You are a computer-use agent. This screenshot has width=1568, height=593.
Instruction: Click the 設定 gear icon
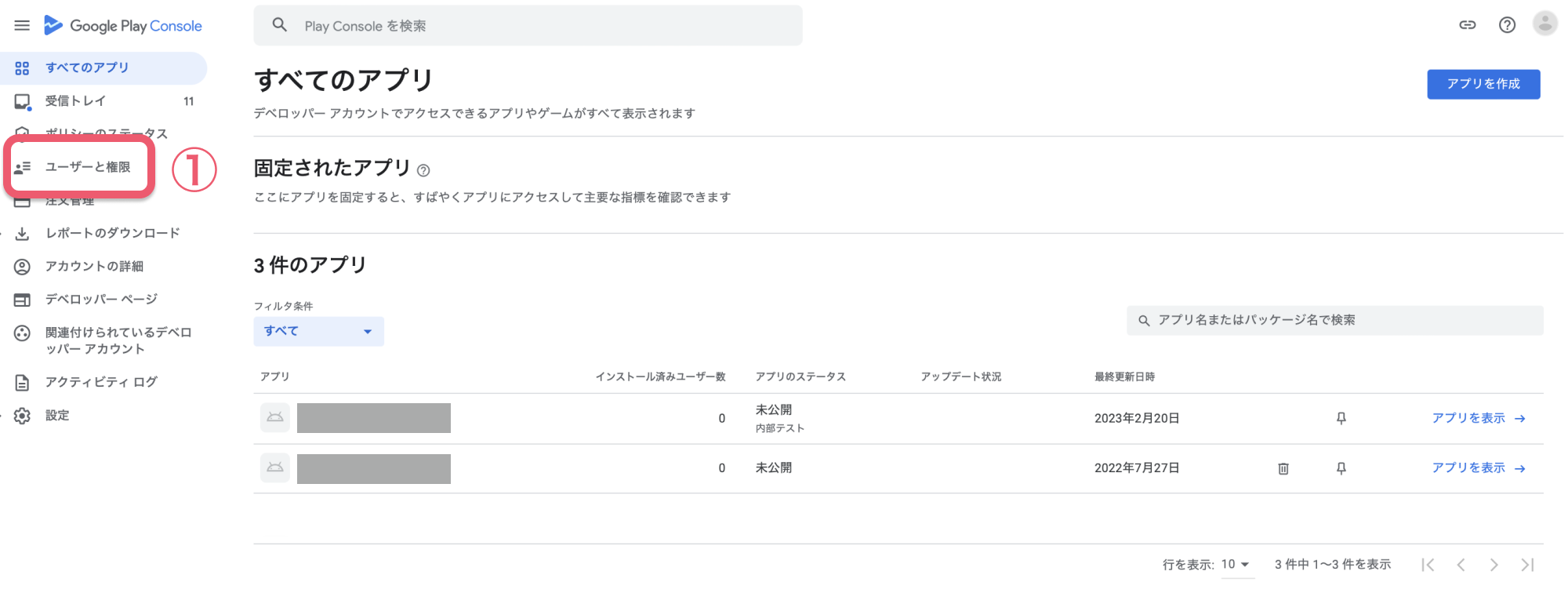click(x=22, y=416)
